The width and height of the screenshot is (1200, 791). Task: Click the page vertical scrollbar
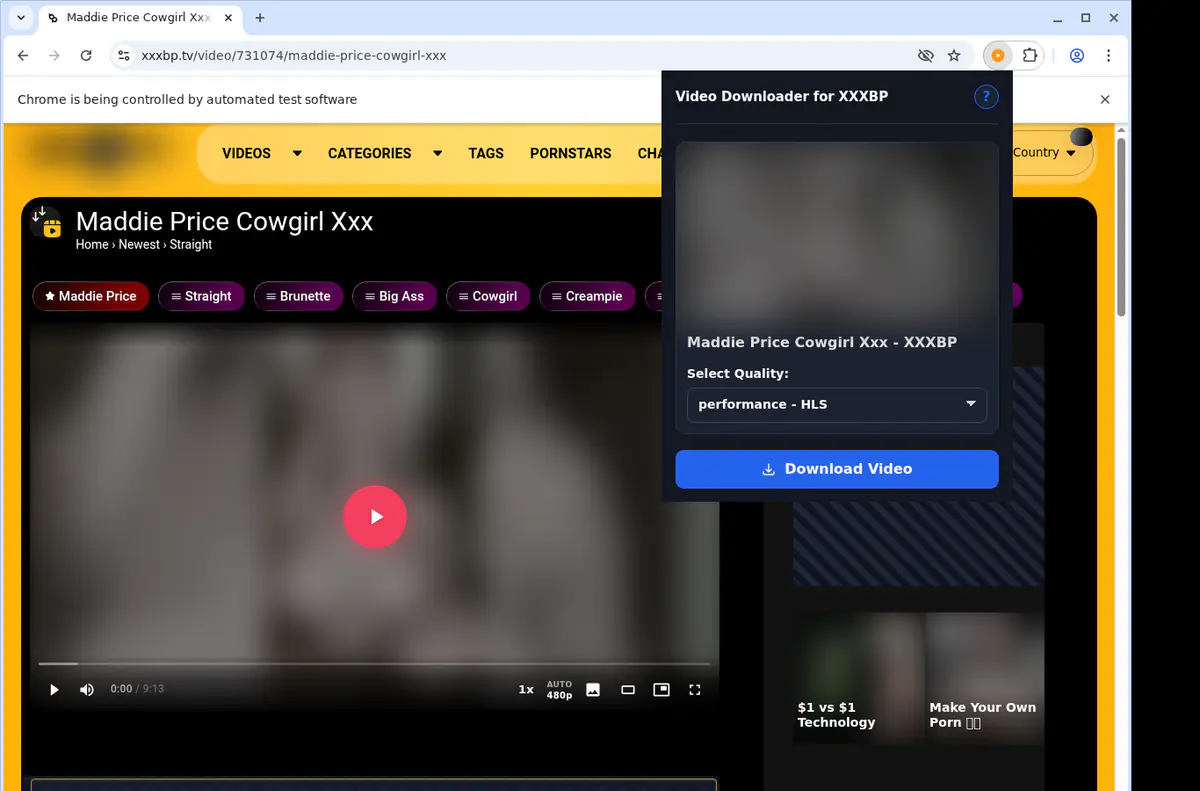coord(1121,226)
